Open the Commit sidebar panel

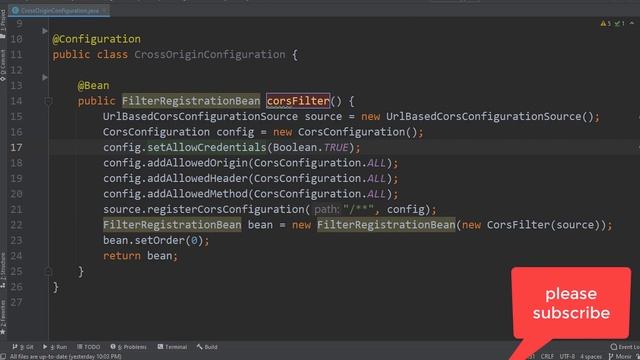coord(3,65)
